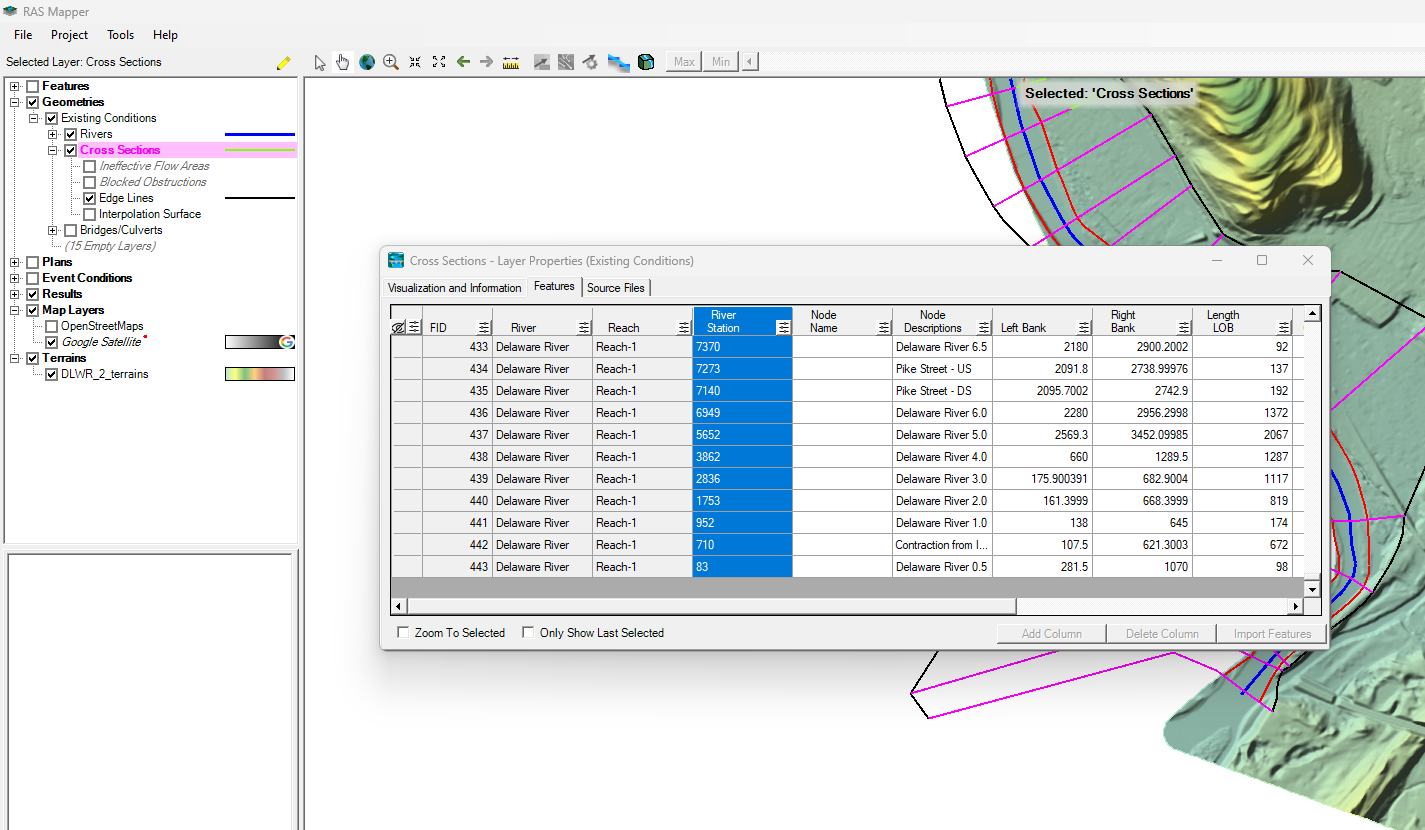The height and width of the screenshot is (830, 1425).
Task: Collapse the Geometries tree group
Action: (15, 102)
